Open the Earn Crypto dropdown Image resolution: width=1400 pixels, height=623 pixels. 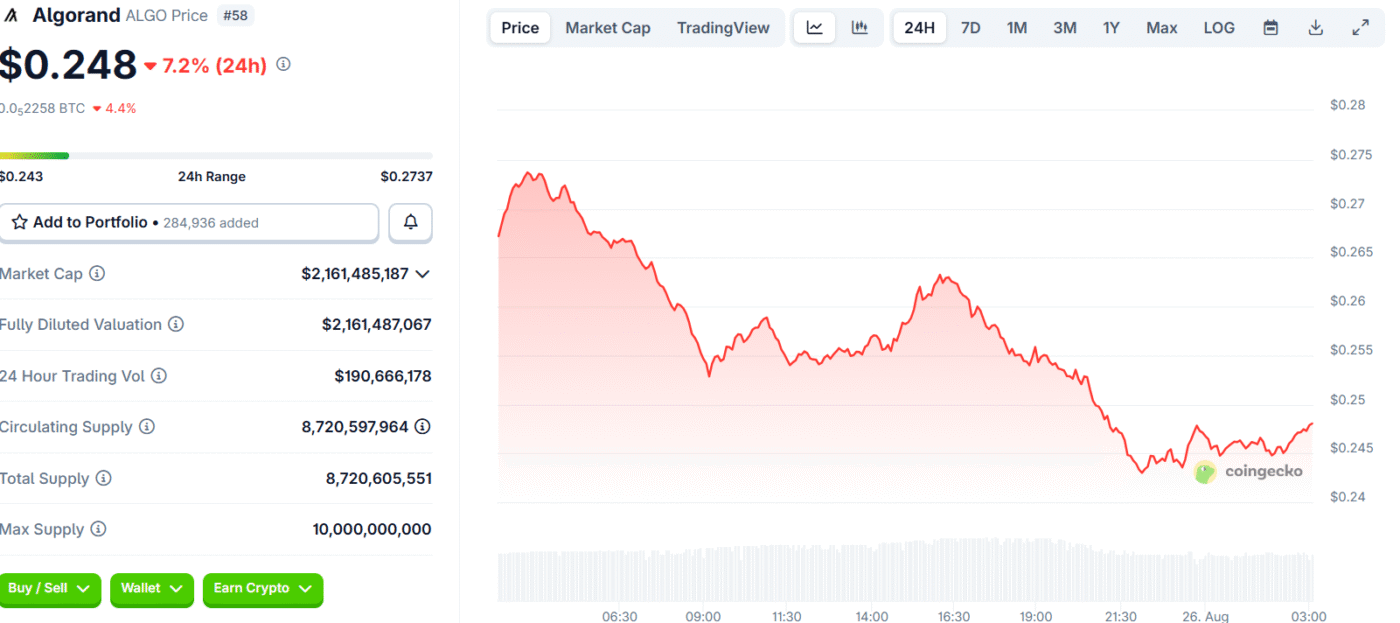tap(263, 589)
